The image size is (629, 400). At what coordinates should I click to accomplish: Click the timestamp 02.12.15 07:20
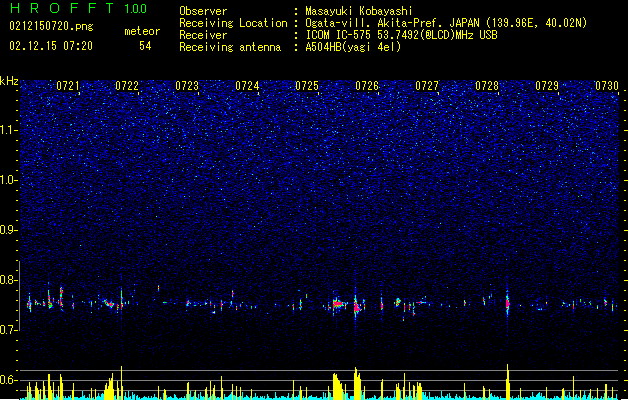pos(51,46)
